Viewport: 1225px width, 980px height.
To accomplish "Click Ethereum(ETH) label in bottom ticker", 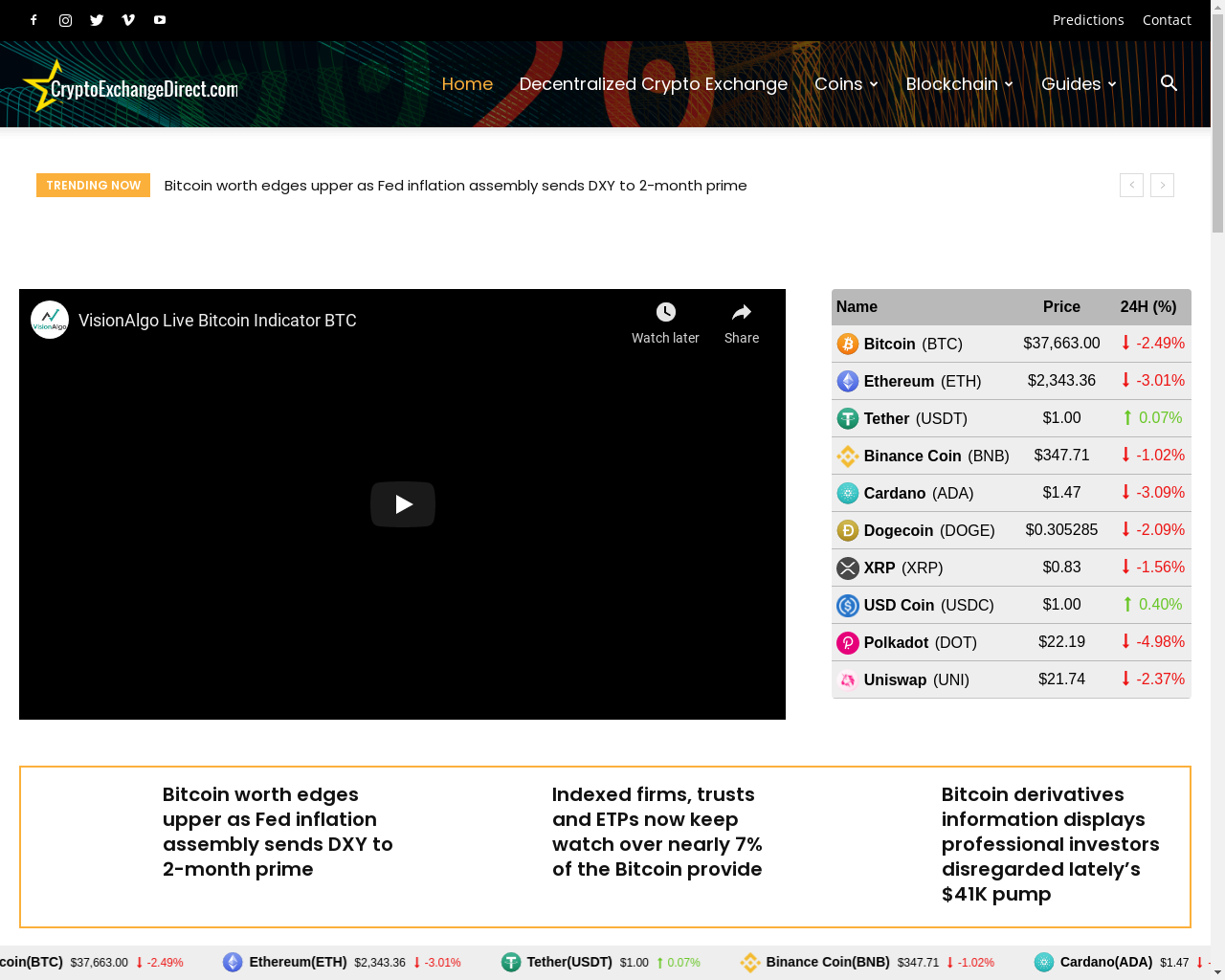I will pyautogui.click(x=298, y=962).
